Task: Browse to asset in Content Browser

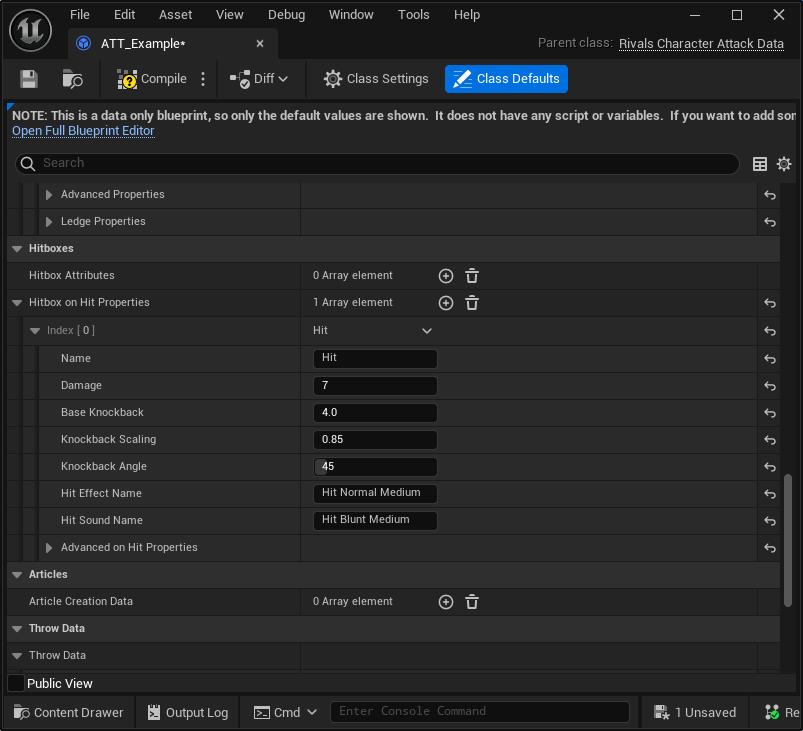Action: (72, 79)
